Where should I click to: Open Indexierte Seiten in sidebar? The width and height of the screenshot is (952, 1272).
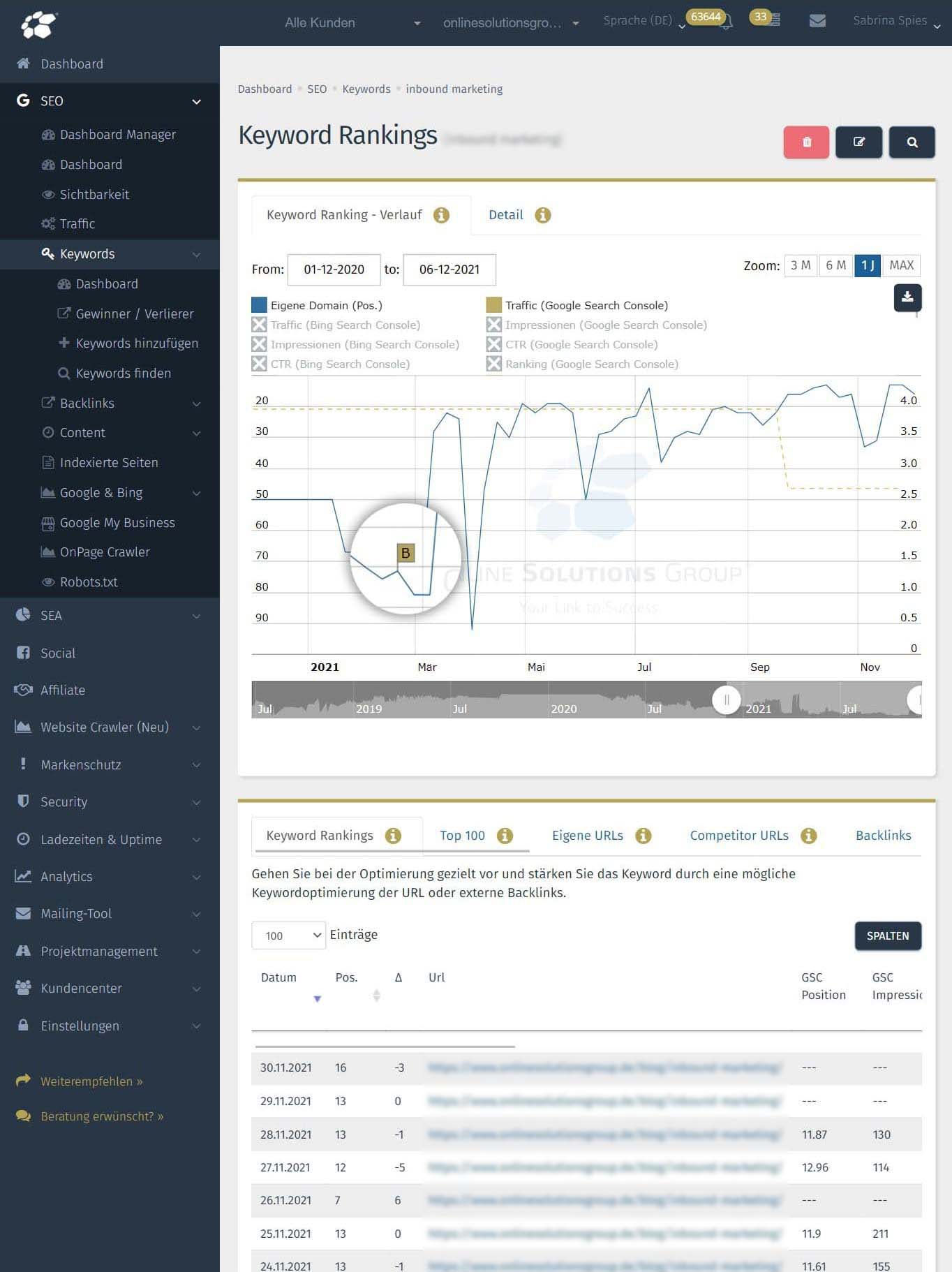click(109, 462)
